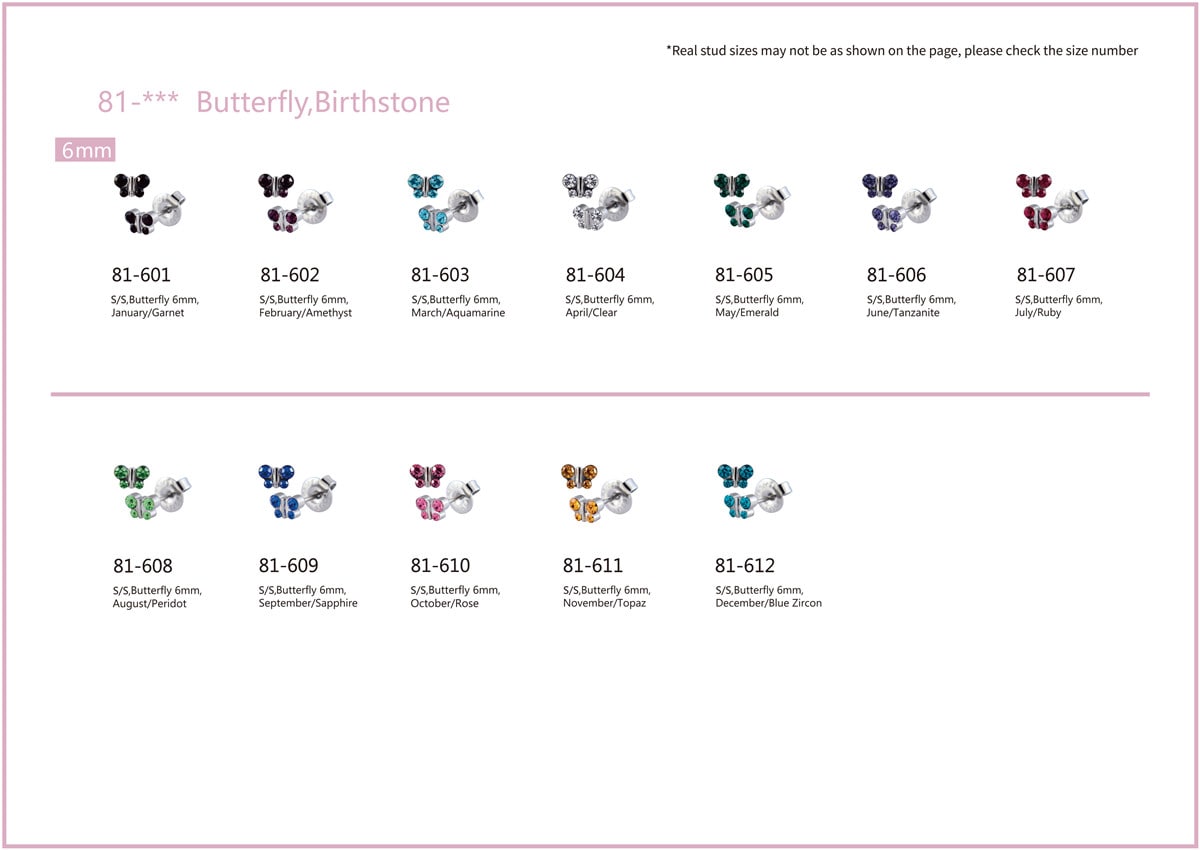Select the April Clear butterfly earring image
The width and height of the screenshot is (1200, 850).
pyautogui.click(x=600, y=204)
